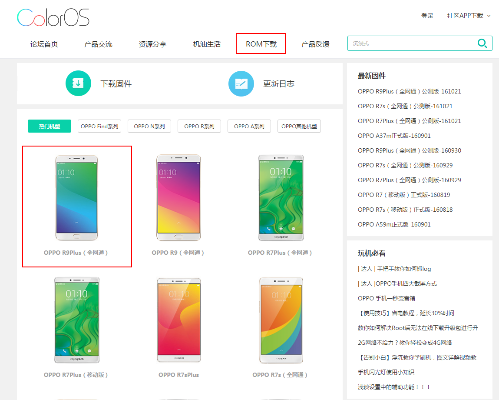Click the OPPO R7Plus (移动版) caption text
Viewport: 499px width, 400px height.
click(x=76, y=375)
